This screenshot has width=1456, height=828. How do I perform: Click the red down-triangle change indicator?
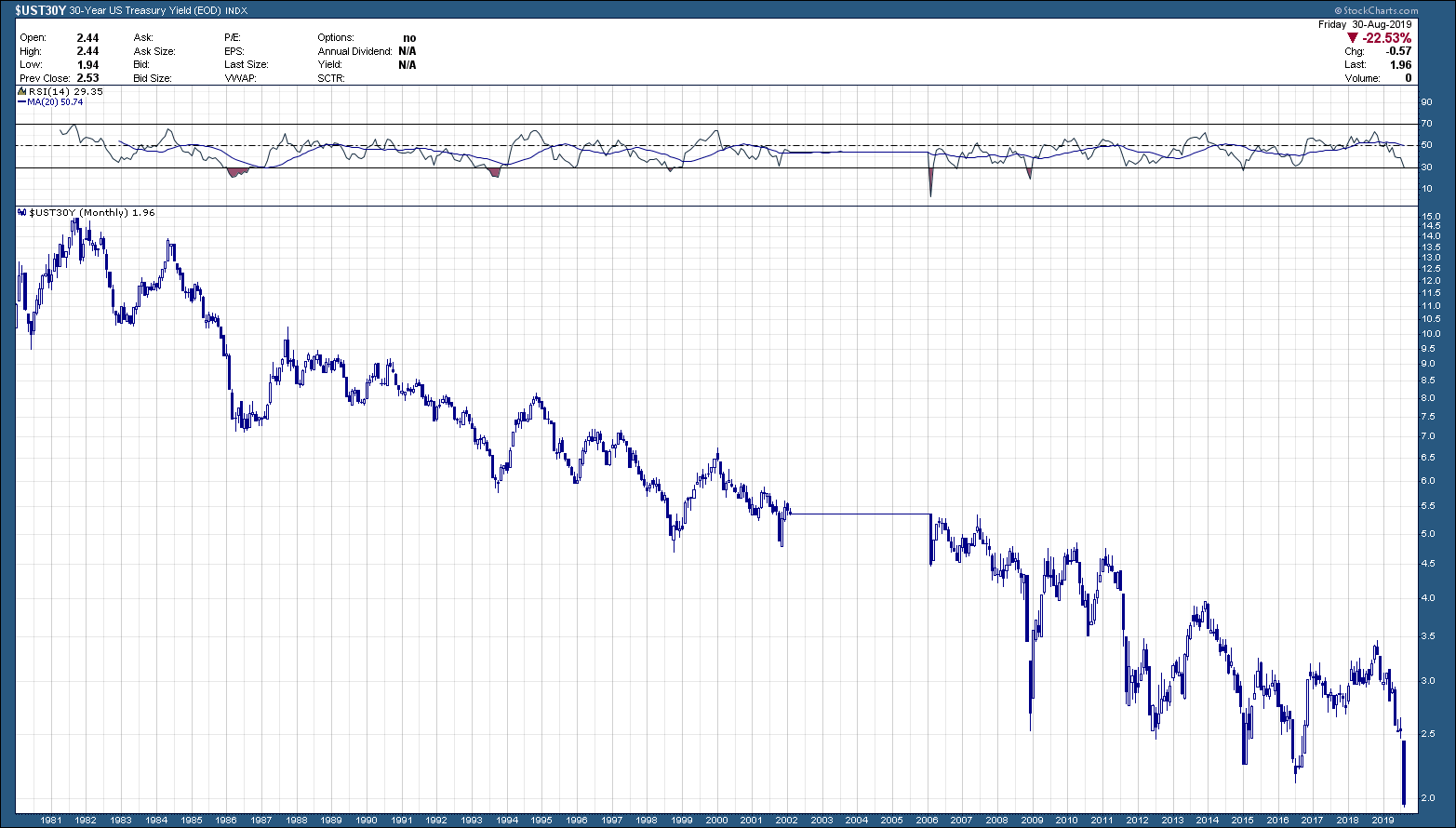(1353, 38)
